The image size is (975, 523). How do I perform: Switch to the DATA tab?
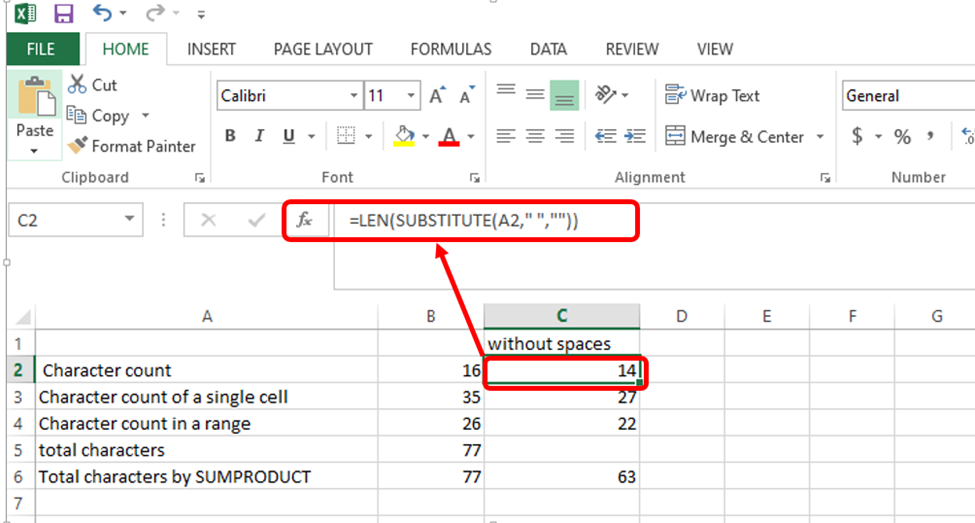tap(548, 49)
